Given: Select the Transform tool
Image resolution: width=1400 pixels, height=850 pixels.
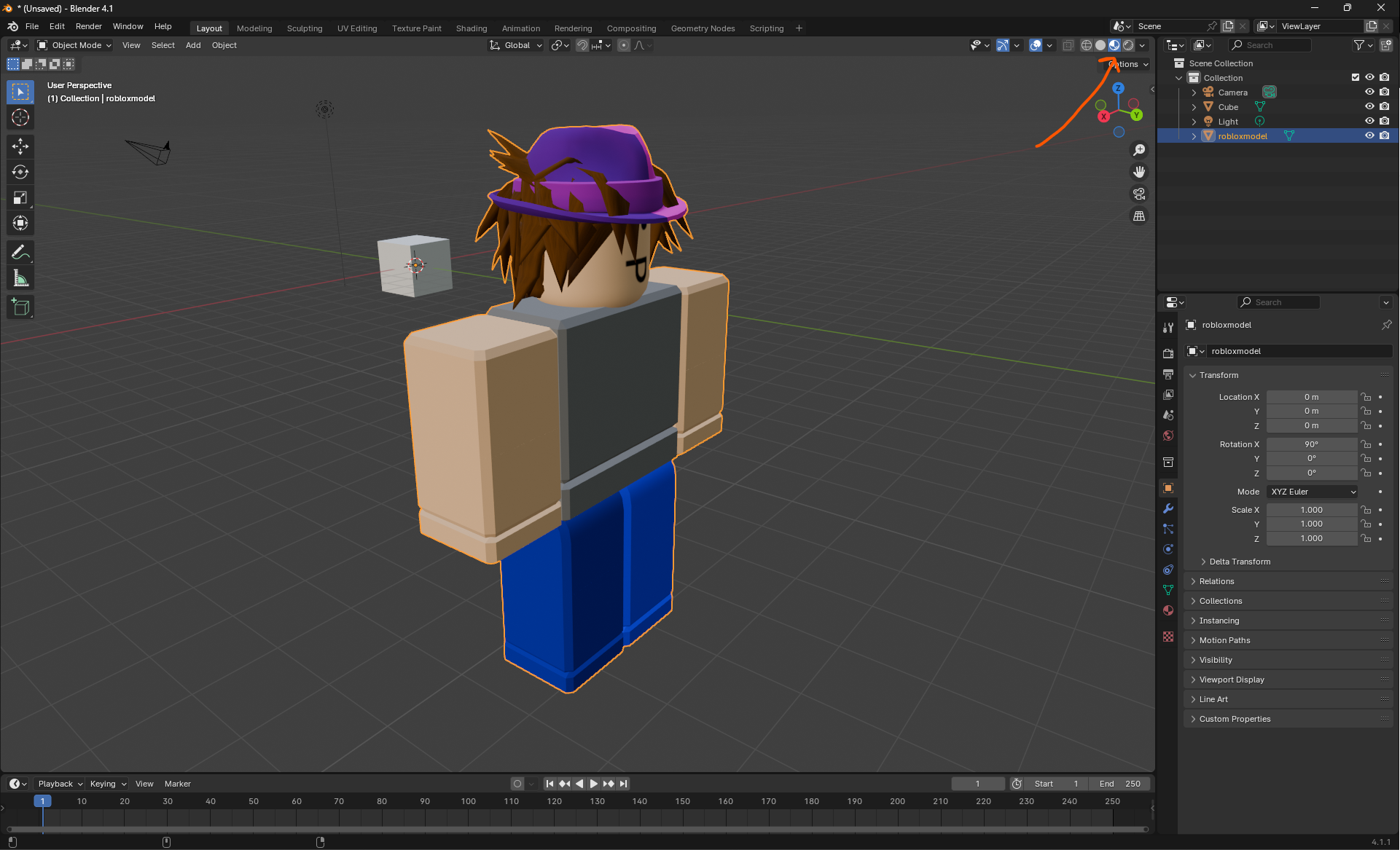Looking at the screenshot, I should pyautogui.click(x=20, y=223).
